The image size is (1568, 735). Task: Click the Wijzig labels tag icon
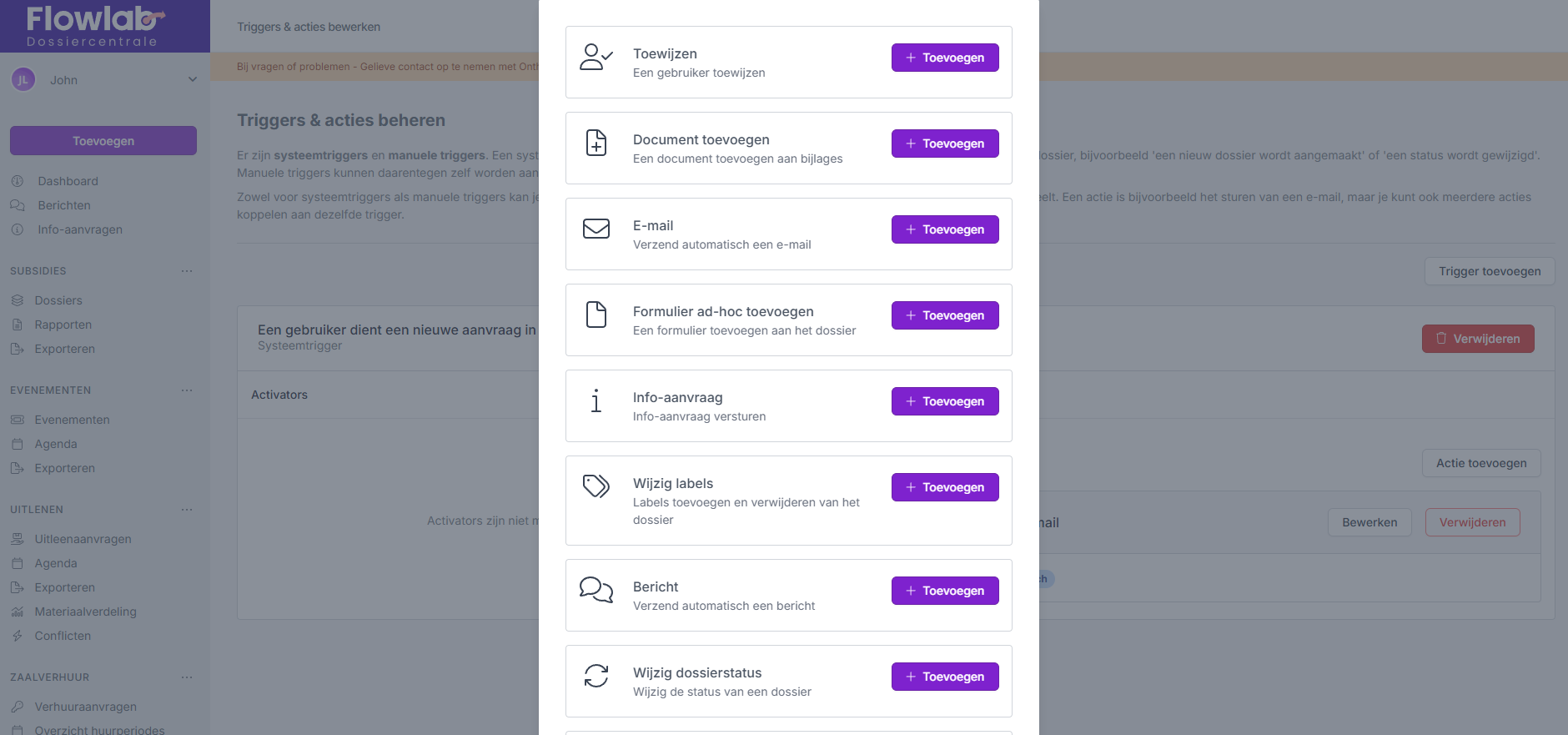(x=596, y=486)
